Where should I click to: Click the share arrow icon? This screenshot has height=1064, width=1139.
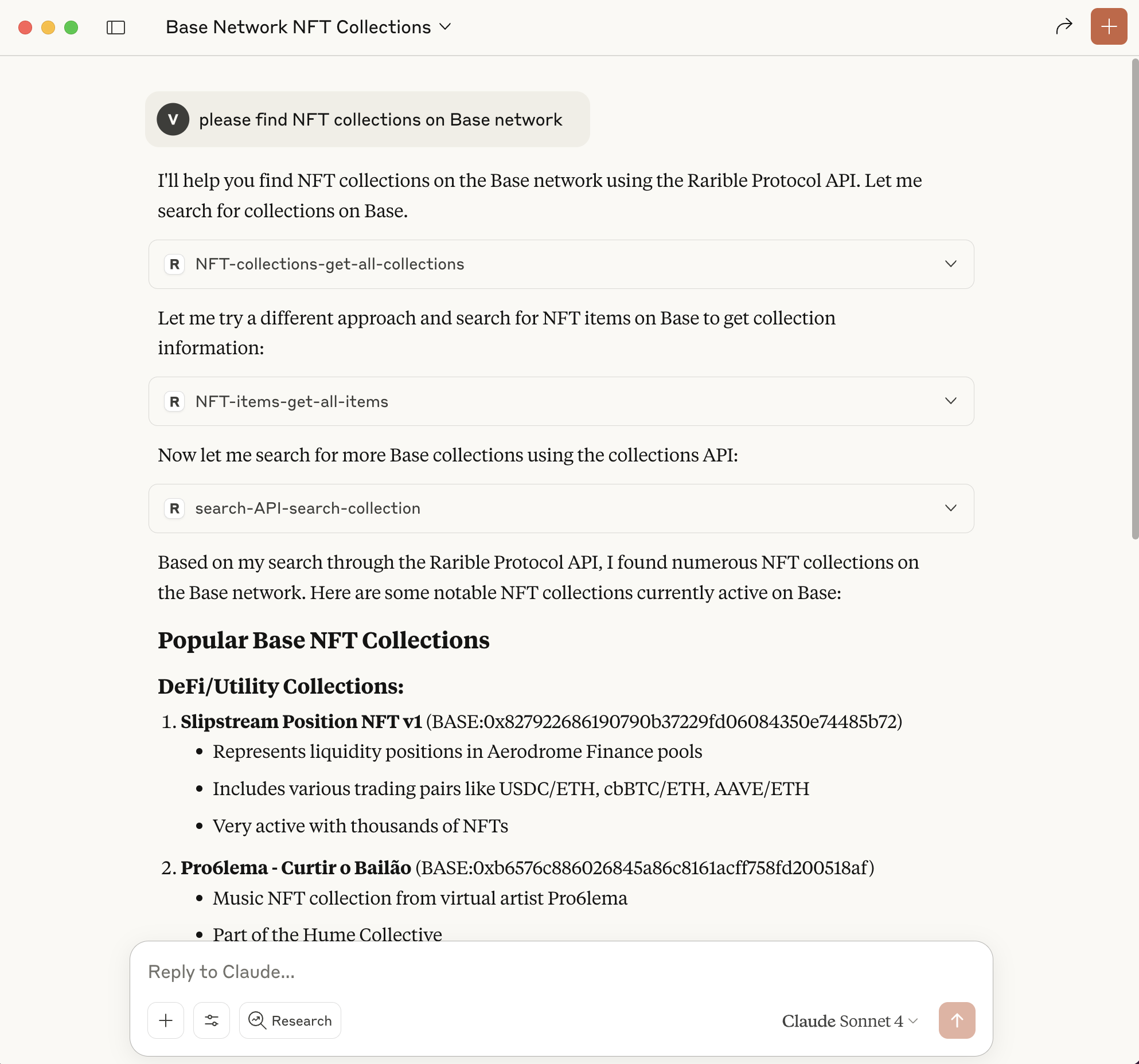point(1064,26)
